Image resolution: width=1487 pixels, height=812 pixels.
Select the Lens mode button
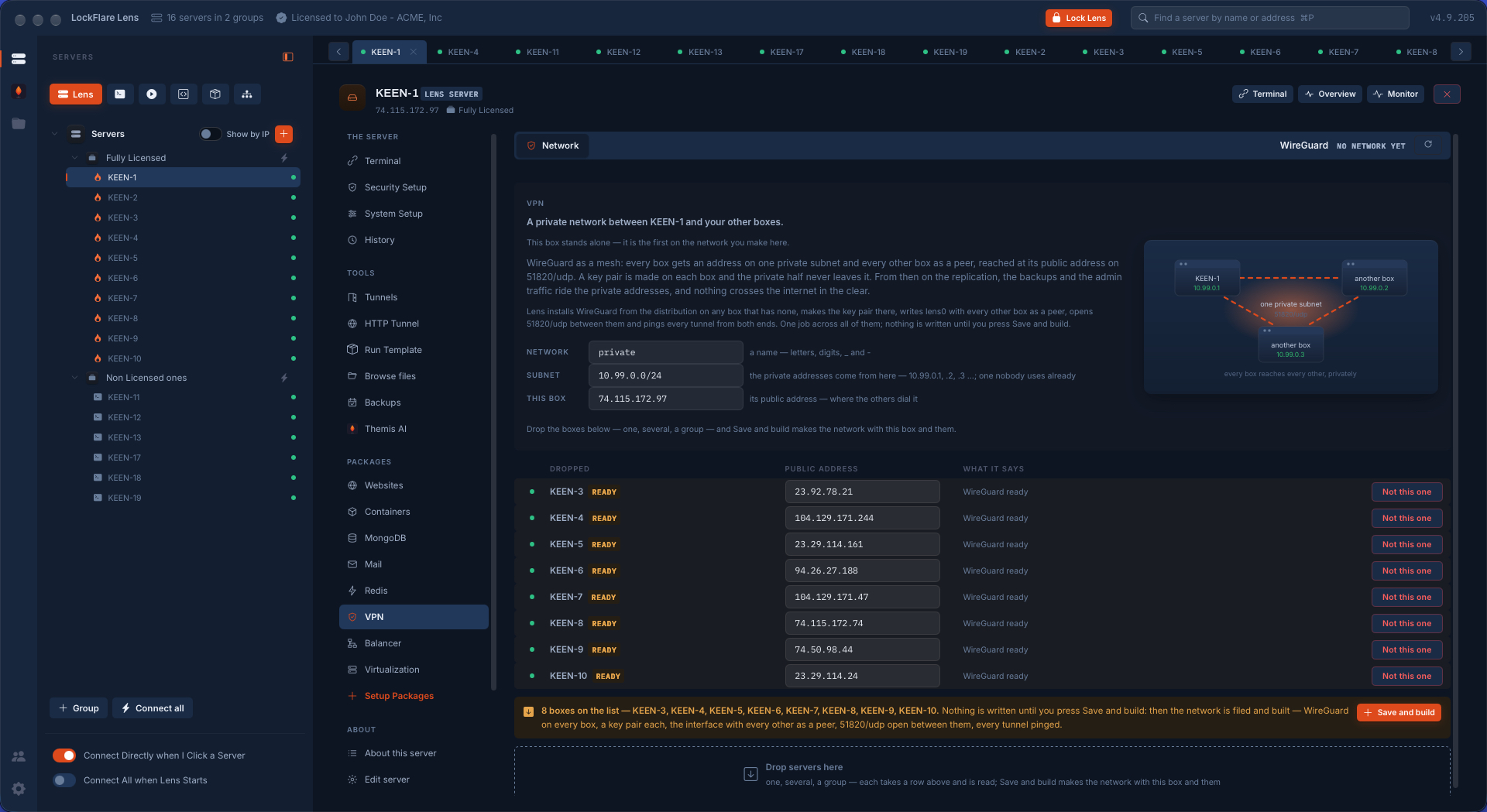click(76, 94)
